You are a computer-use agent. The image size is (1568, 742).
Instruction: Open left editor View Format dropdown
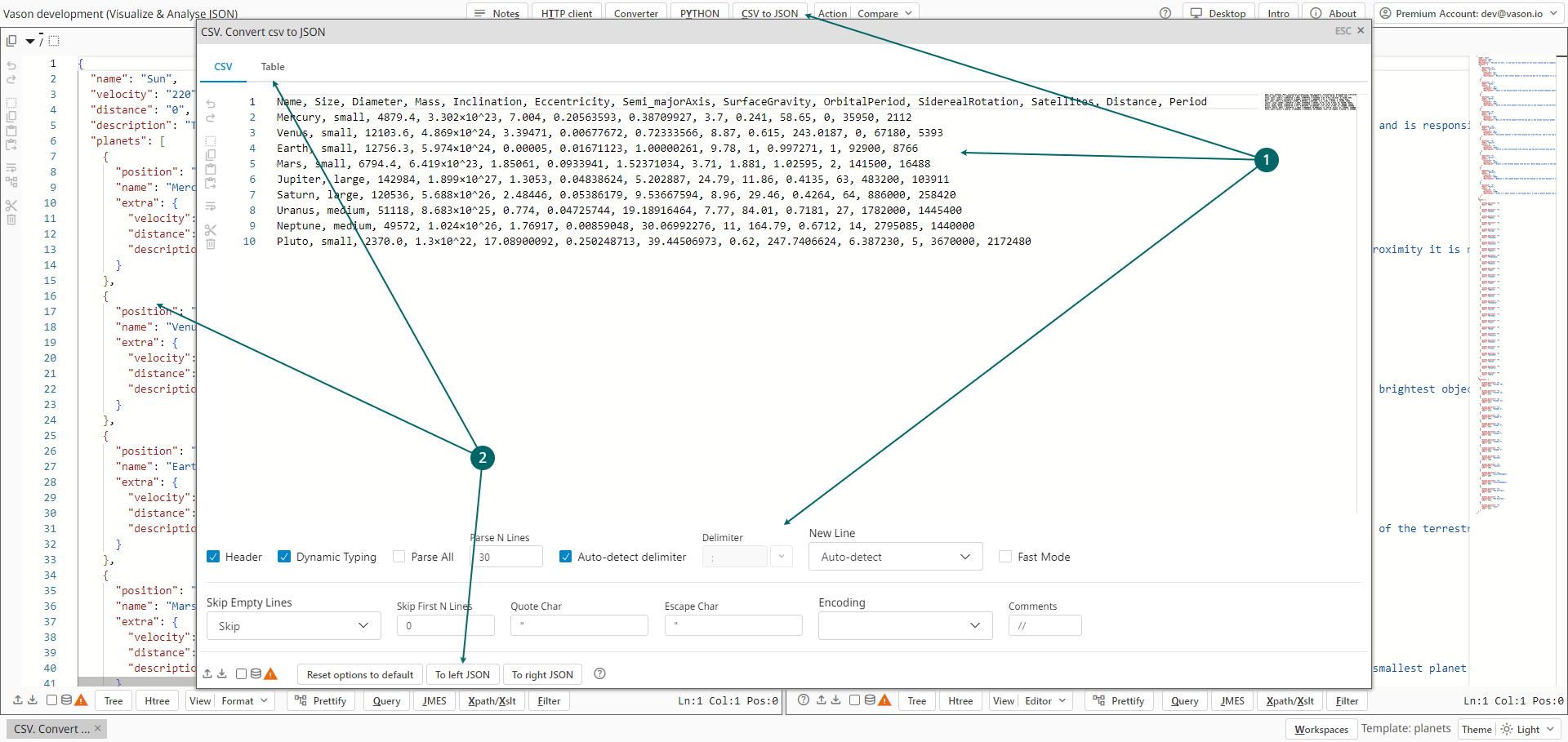pyautogui.click(x=229, y=700)
